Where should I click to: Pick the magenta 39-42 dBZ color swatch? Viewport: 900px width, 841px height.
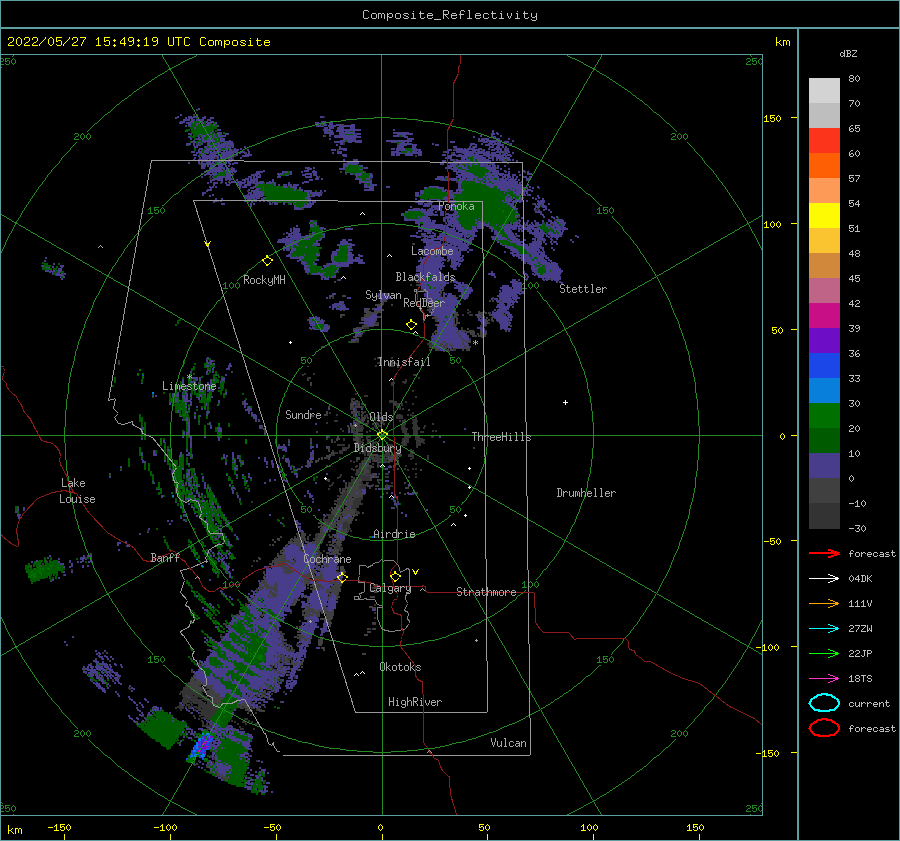coord(824,316)
